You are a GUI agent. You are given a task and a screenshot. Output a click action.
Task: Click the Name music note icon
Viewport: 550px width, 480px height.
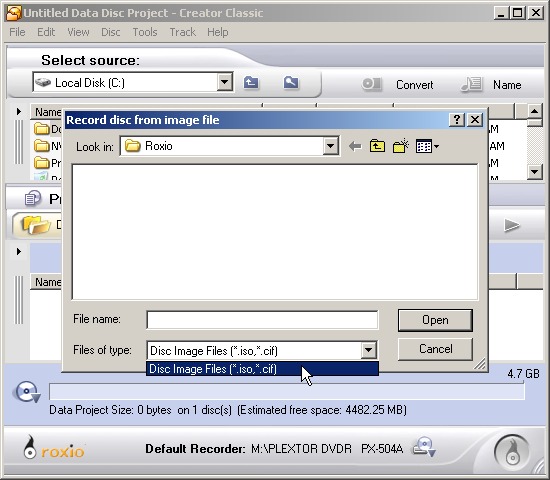pos(472,84)
